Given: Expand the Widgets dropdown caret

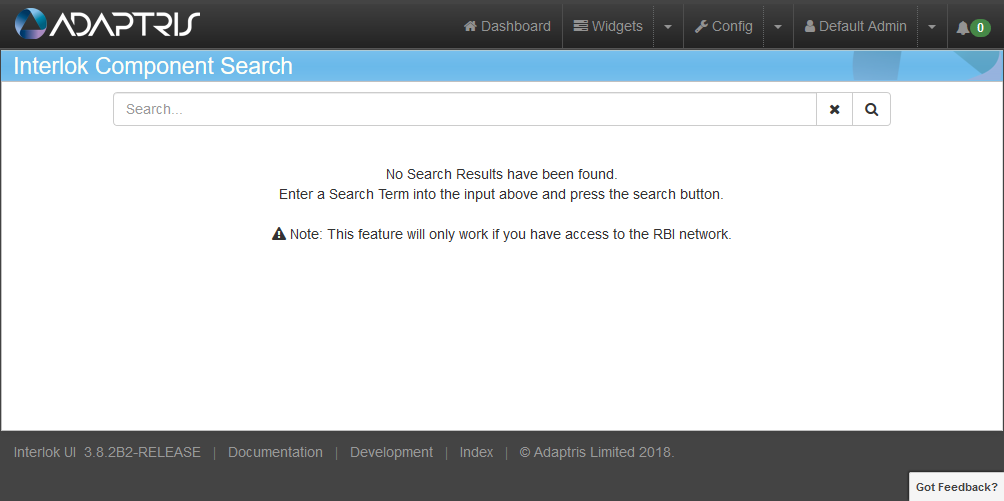Looking at the screenshot, I should (668, 27).
